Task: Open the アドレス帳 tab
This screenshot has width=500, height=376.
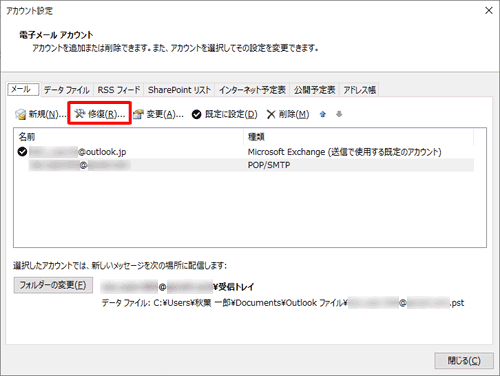Action: point(359,90)
